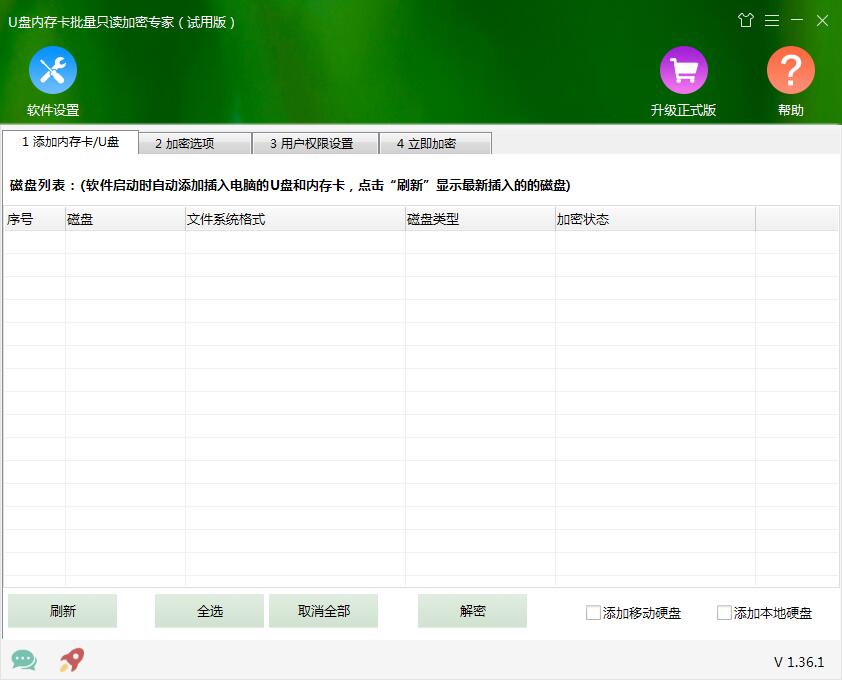The height and width of the screenshot is (680, 842).
Task: Open help with the 帮助 question mark icon
Action: 790,70
